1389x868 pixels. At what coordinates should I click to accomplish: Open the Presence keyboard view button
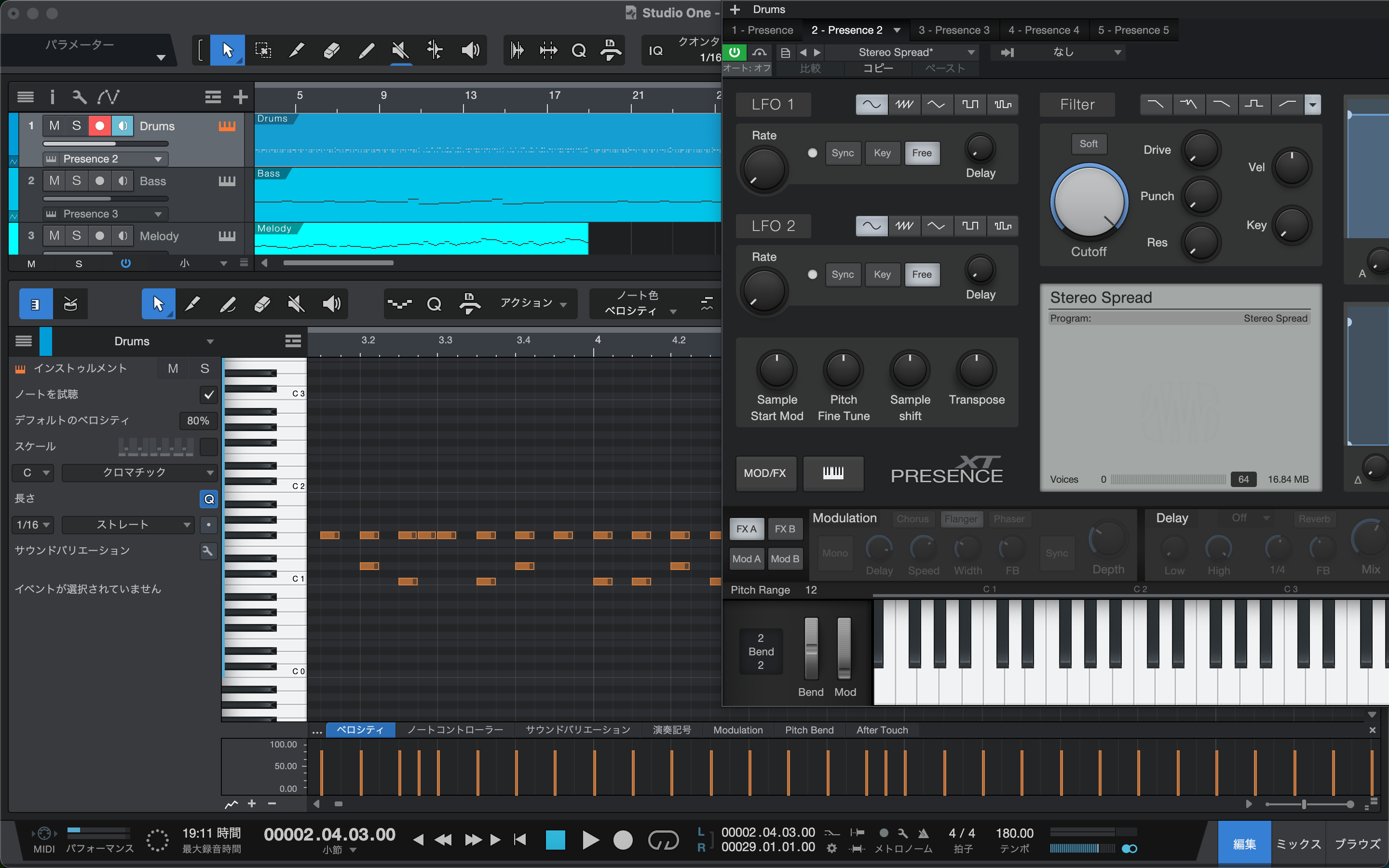833,473
